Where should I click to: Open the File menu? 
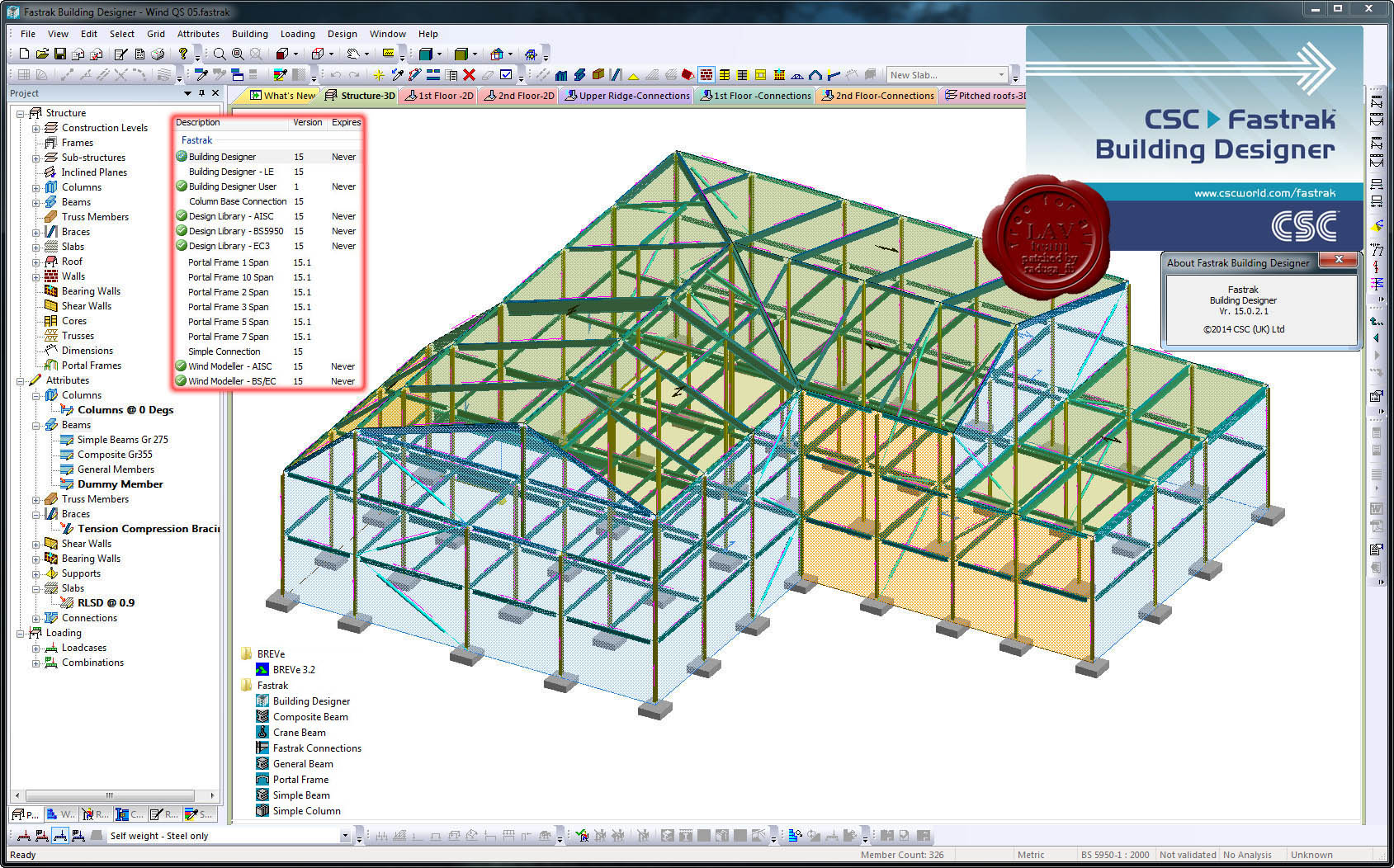coord(28,34)
